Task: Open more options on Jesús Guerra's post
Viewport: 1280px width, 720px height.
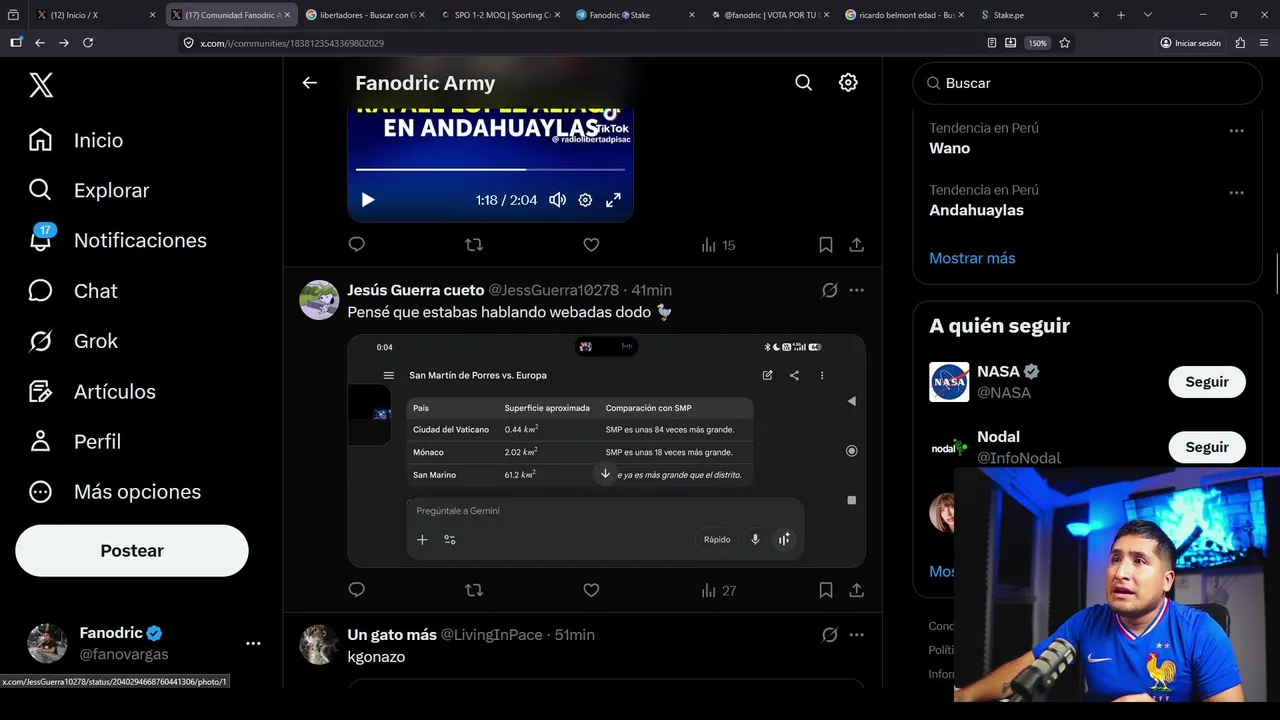Action: click(857, 290)
